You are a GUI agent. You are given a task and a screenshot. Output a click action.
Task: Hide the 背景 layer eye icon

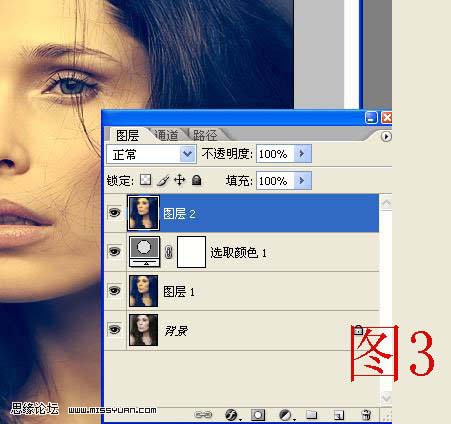(x=115, y=329)
